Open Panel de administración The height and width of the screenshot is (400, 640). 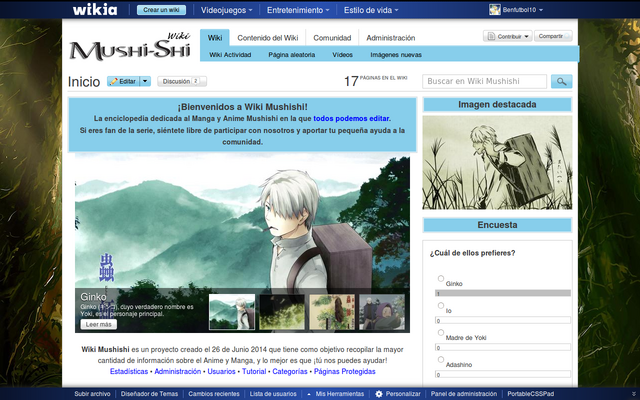coord(464,394)
